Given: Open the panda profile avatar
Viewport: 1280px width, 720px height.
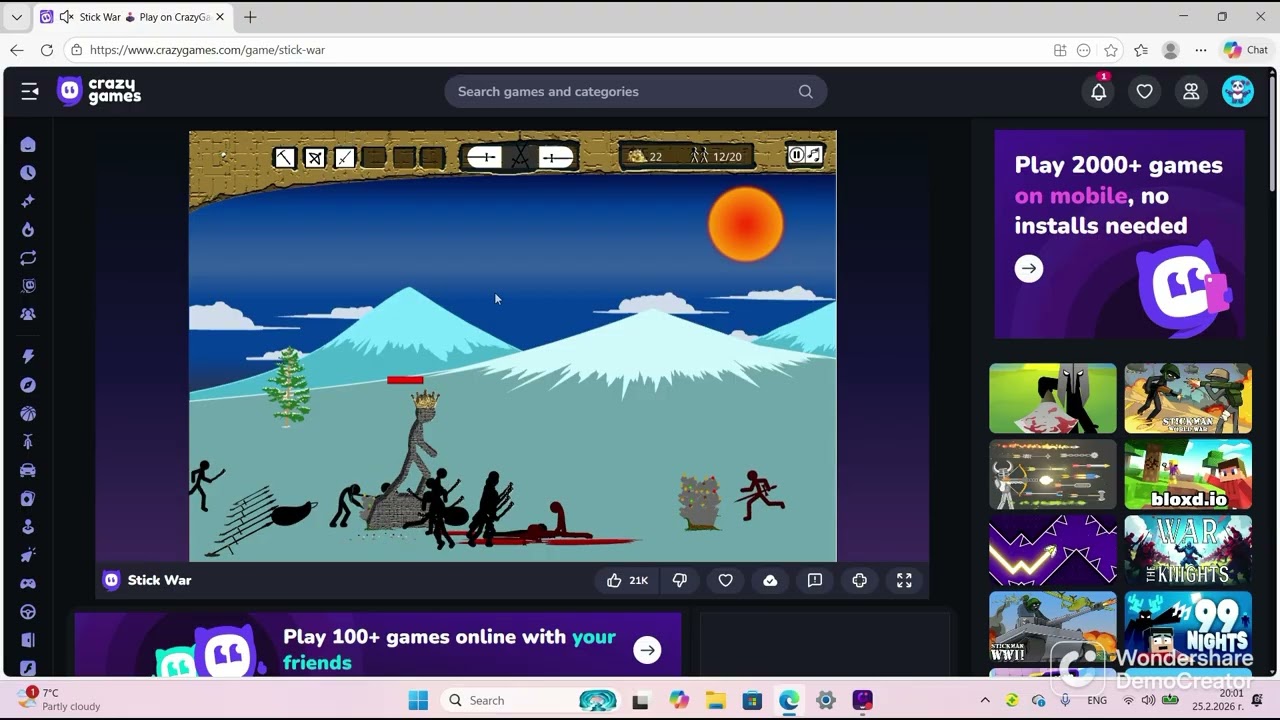Looking at the screenshot, I should pos(1238,91).
